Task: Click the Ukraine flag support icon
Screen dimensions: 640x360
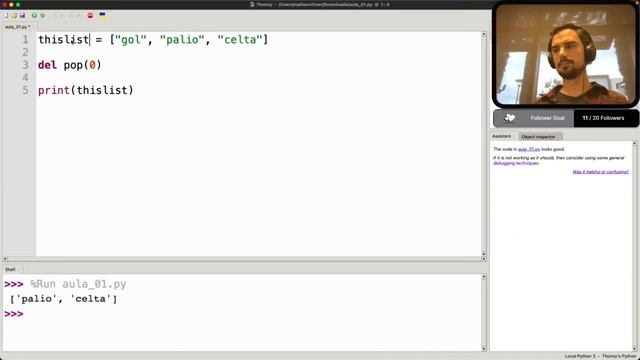Action: 102,16
